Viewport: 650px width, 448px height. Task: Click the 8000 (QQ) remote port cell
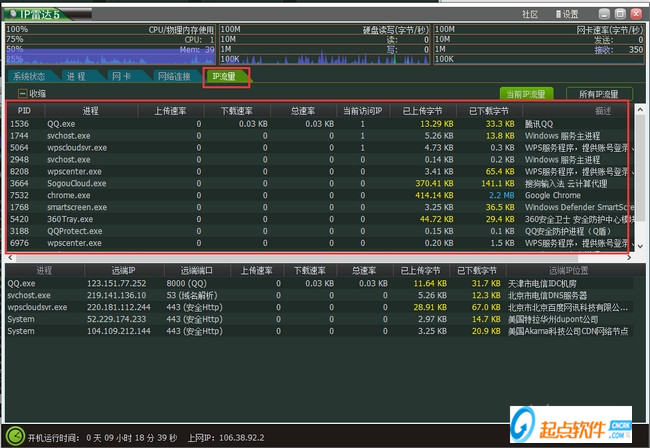[187, 284]
